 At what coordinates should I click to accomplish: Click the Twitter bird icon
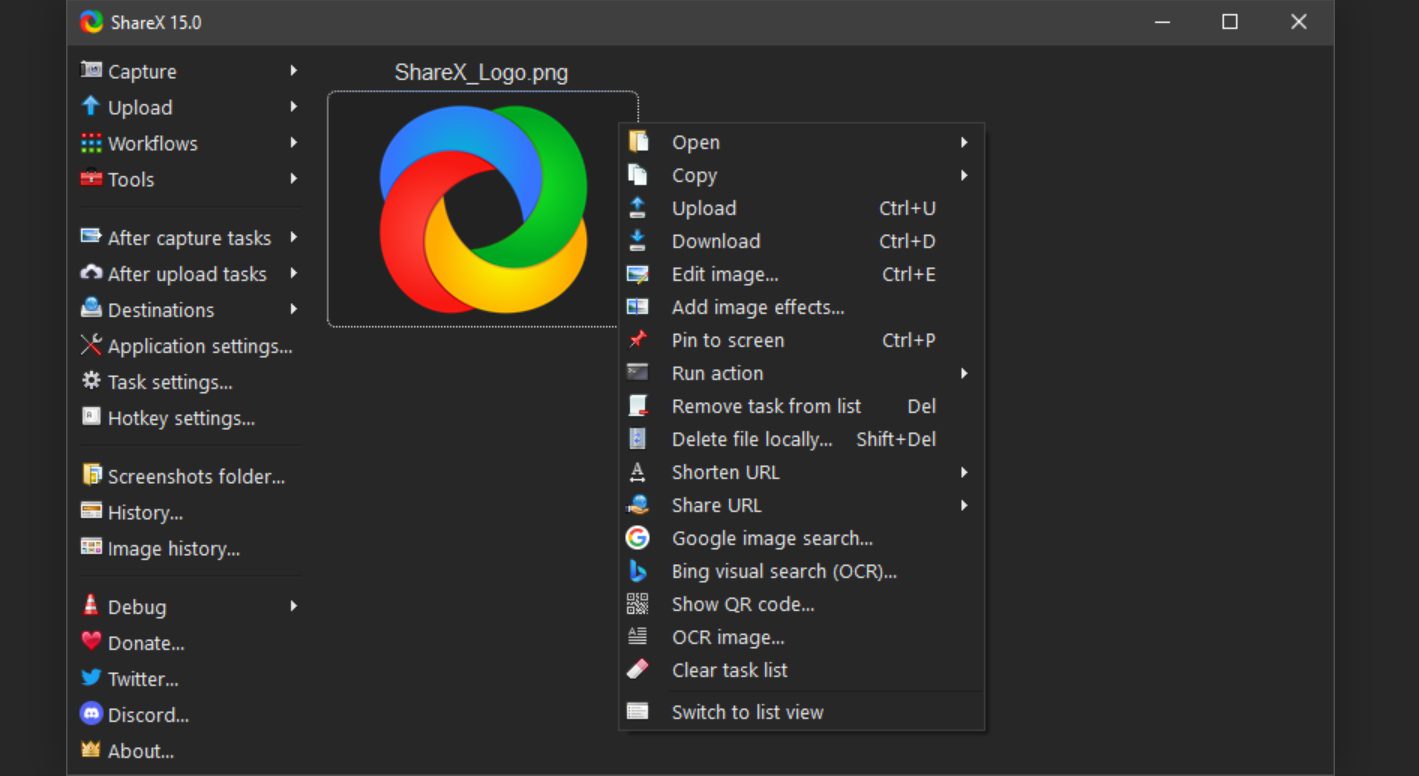91,679
